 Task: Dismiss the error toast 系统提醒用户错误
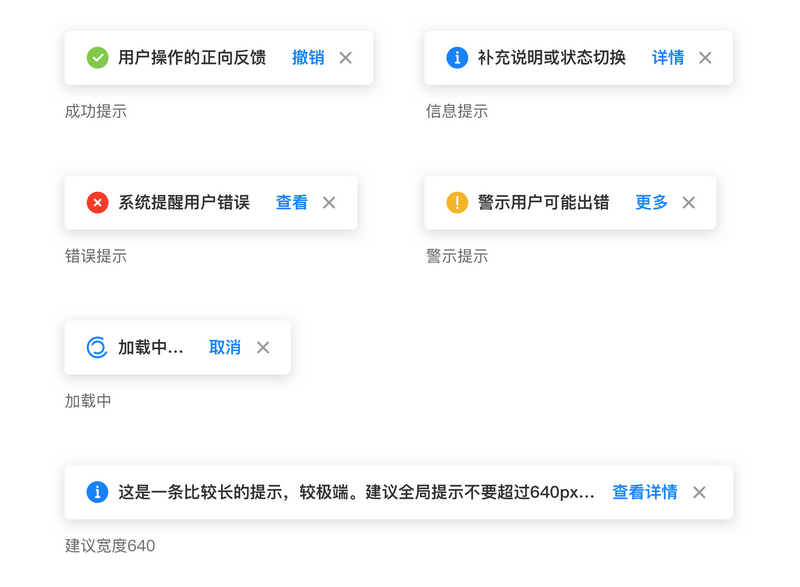click(329, 203)
